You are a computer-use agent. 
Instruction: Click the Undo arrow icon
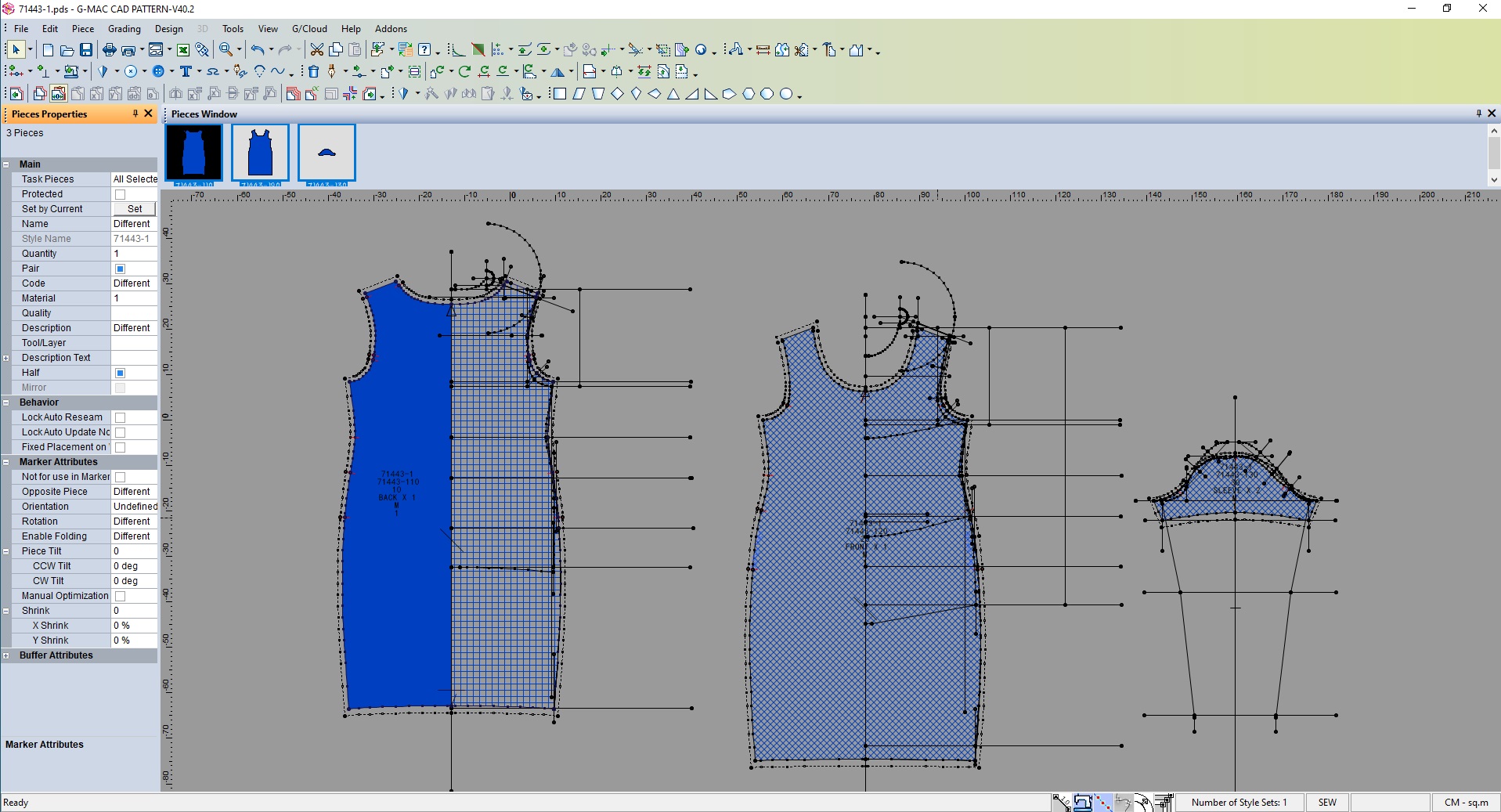coord(257,50)
